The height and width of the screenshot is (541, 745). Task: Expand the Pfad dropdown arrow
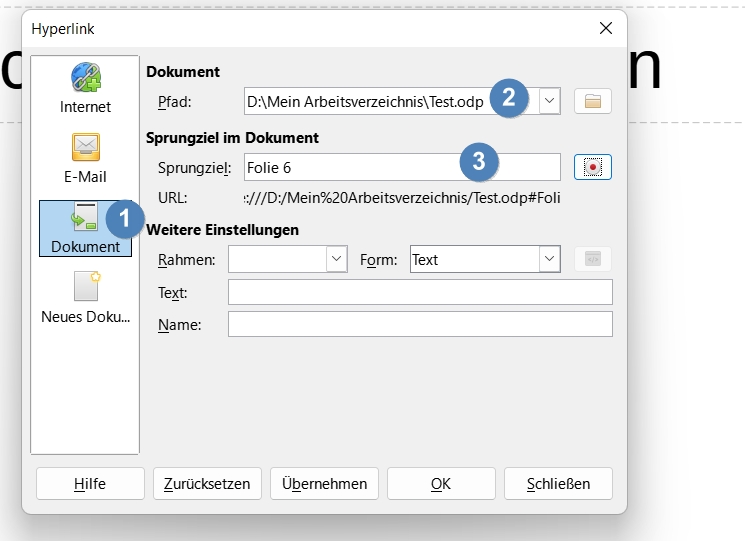(550, 100)
